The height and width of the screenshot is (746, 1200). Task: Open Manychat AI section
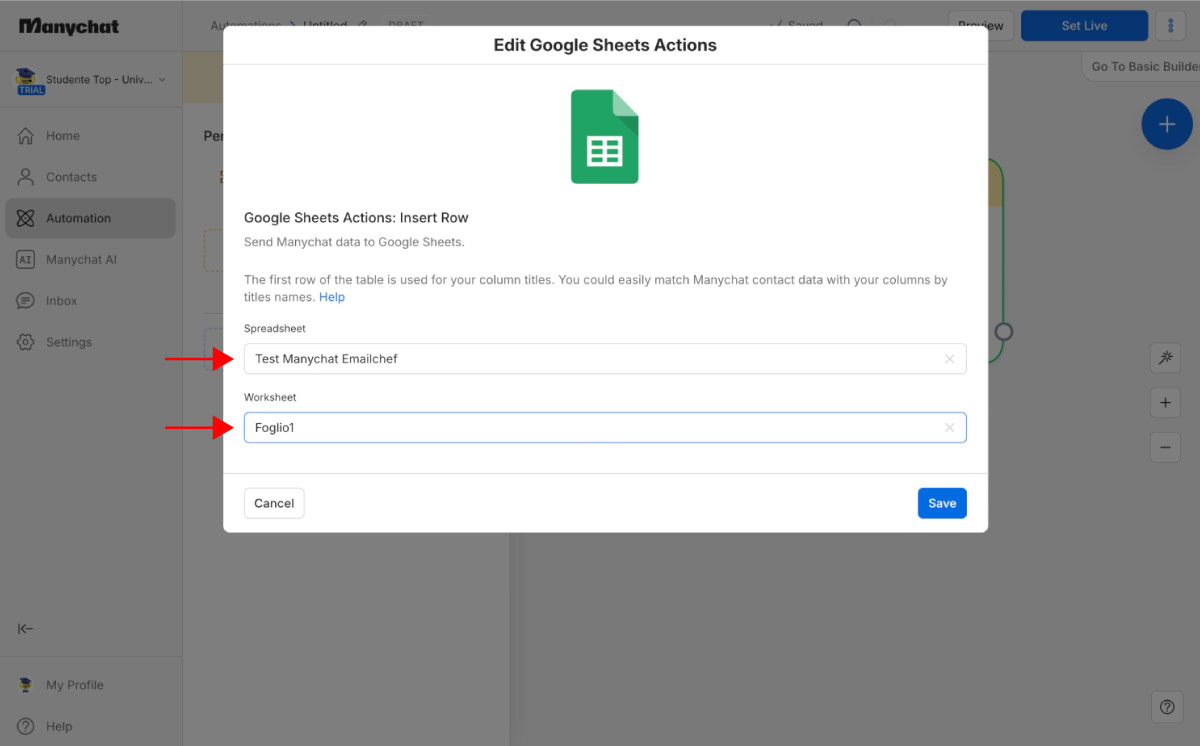click(x=90, y=259)
